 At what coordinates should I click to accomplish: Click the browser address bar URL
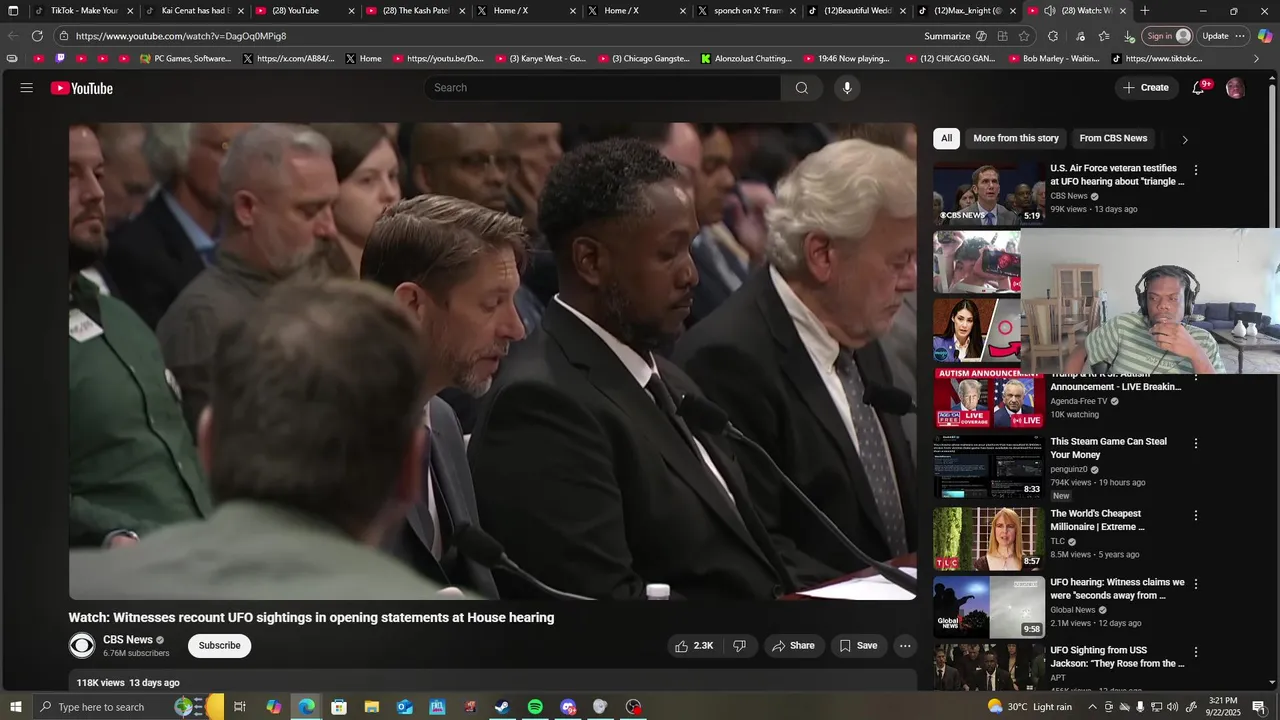click(x=180, y=36)
